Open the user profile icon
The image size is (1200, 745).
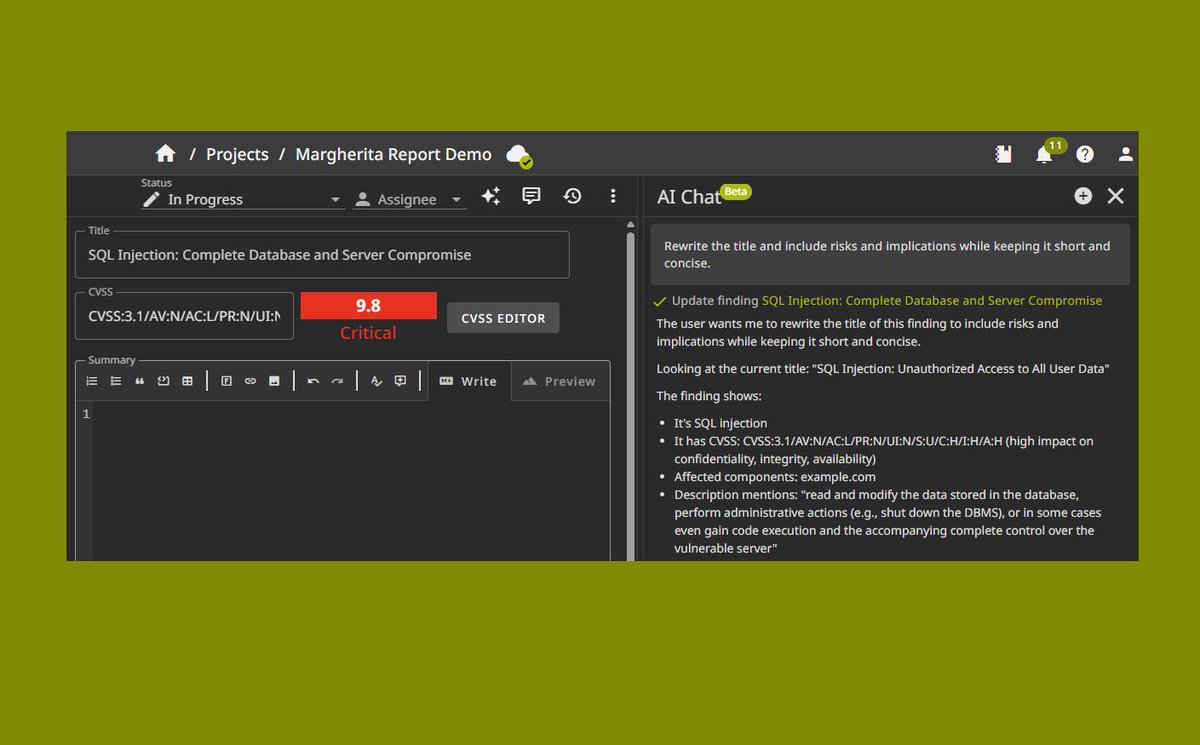tap(1126, 154)
